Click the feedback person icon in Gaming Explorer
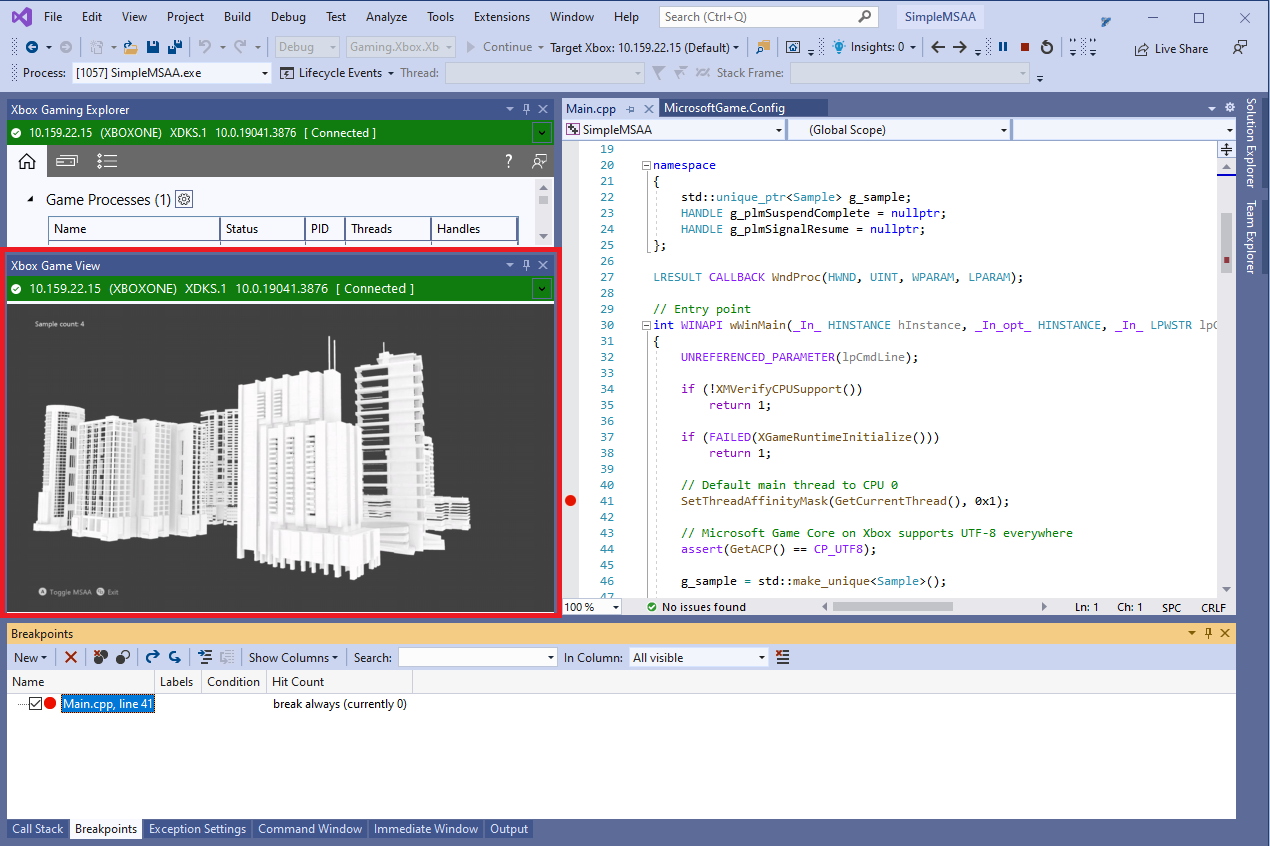 click(540, 161)
